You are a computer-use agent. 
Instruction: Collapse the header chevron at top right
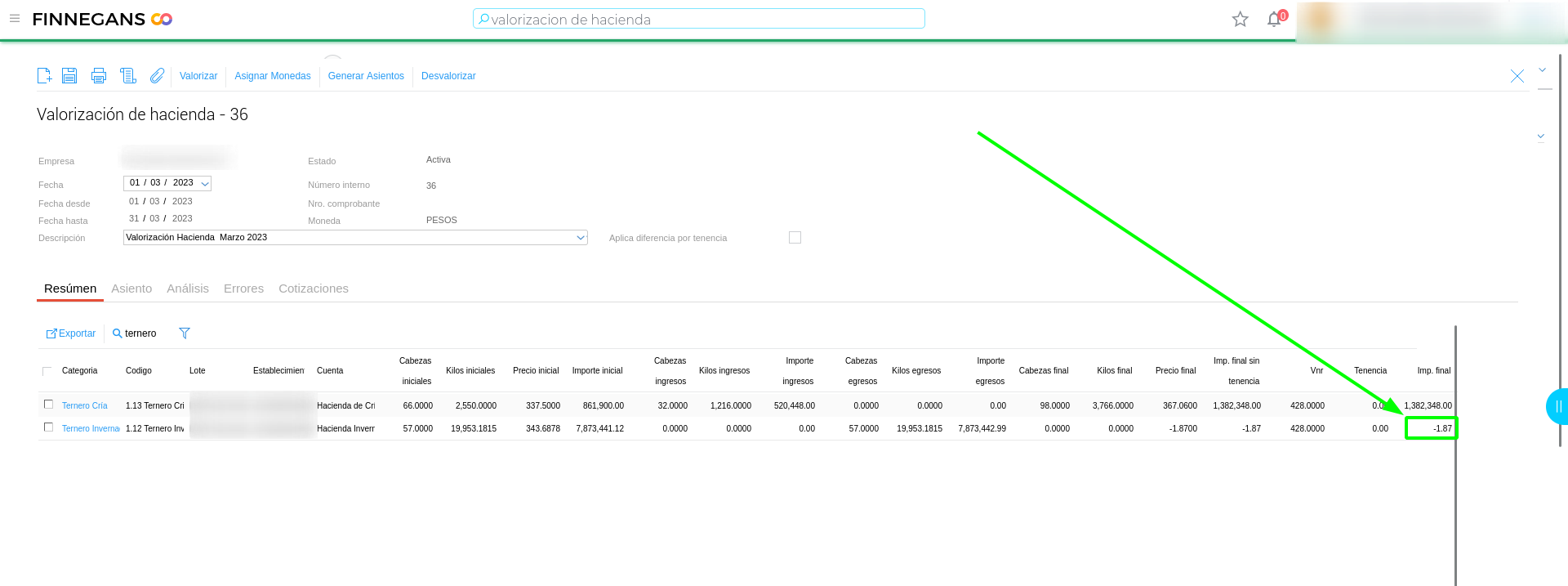(1542, 70)
